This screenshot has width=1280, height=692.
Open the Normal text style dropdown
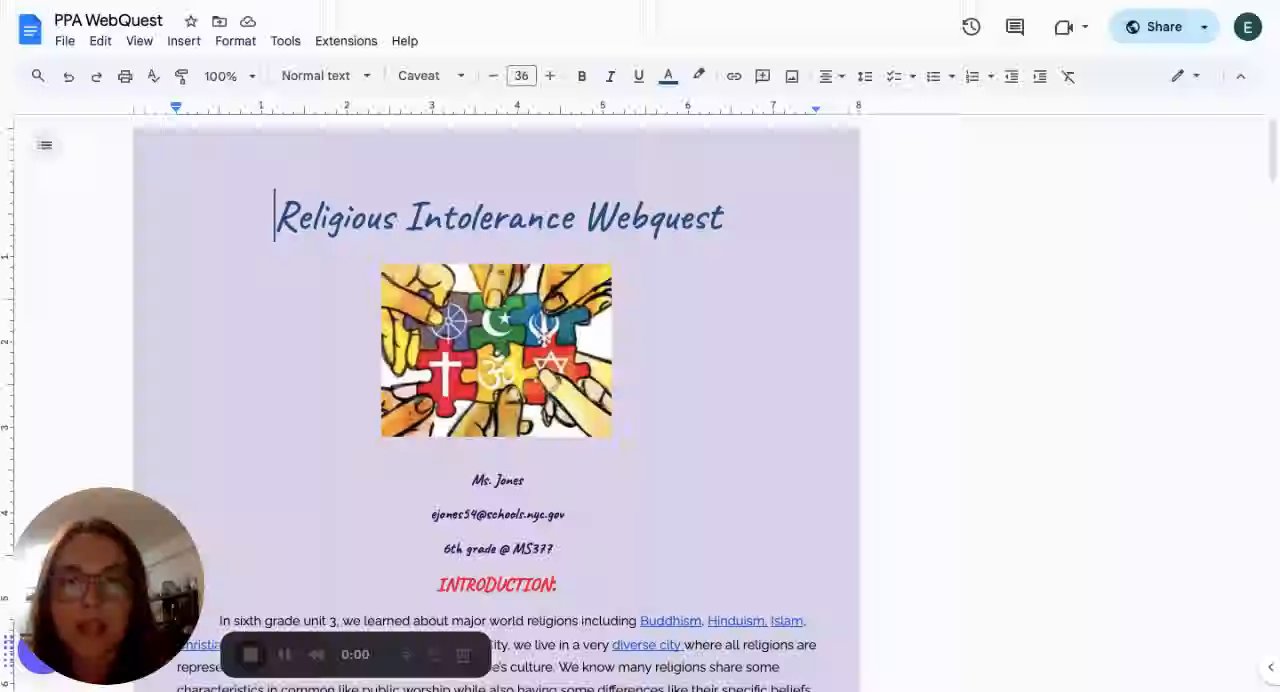pyautogui.click(x=326, y=76)
